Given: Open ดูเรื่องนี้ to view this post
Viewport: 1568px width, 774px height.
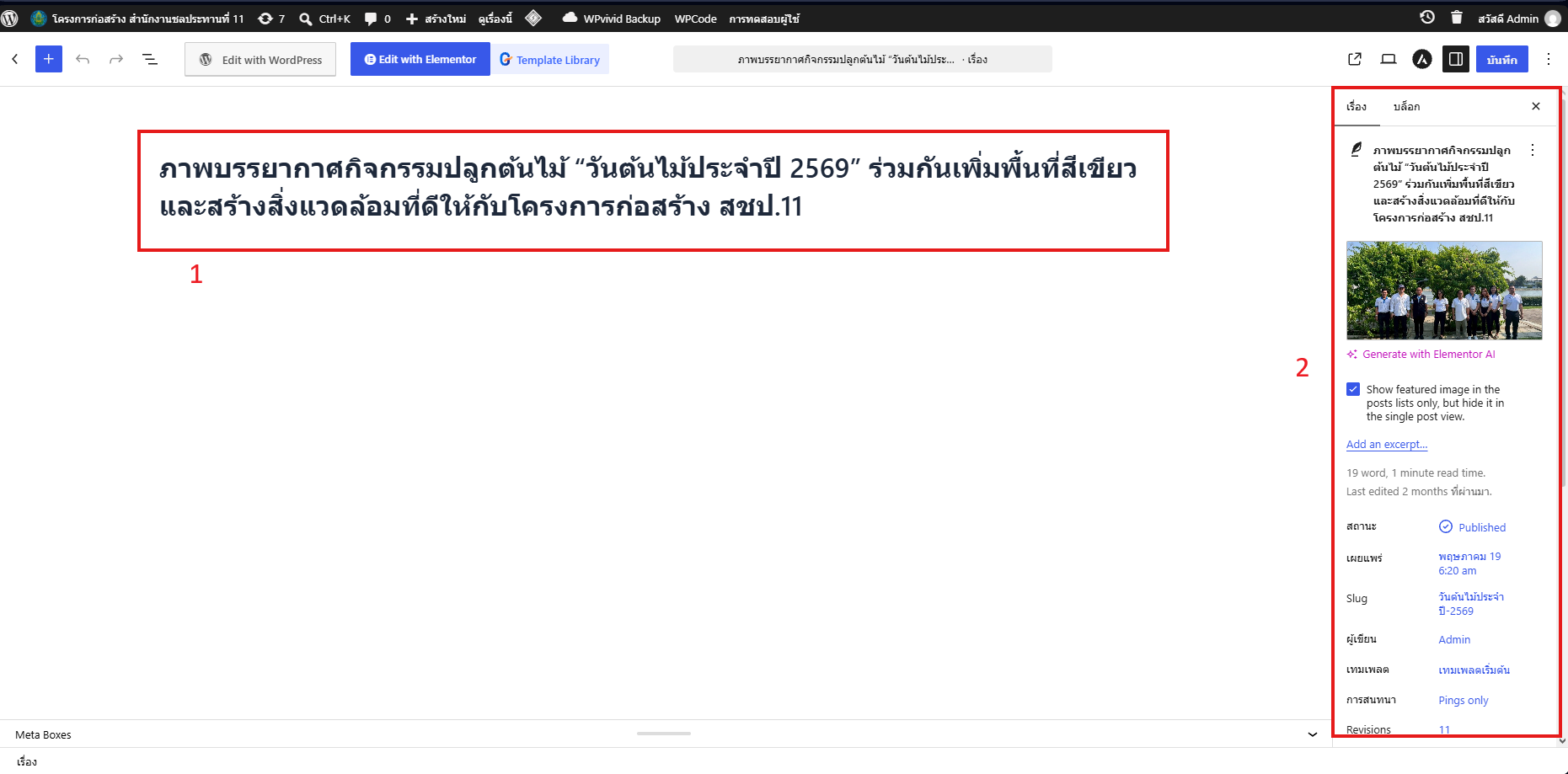Looking at the screenshot, I should [x=495, y=18].
